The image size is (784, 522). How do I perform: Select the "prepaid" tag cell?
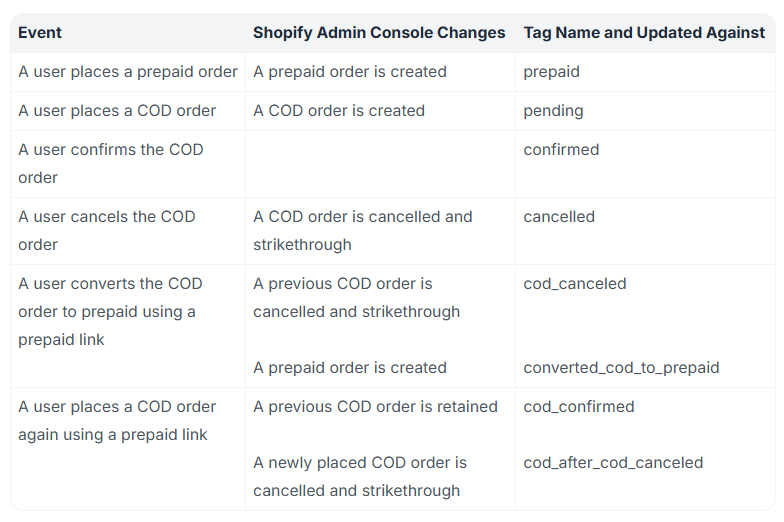[551, 72]
